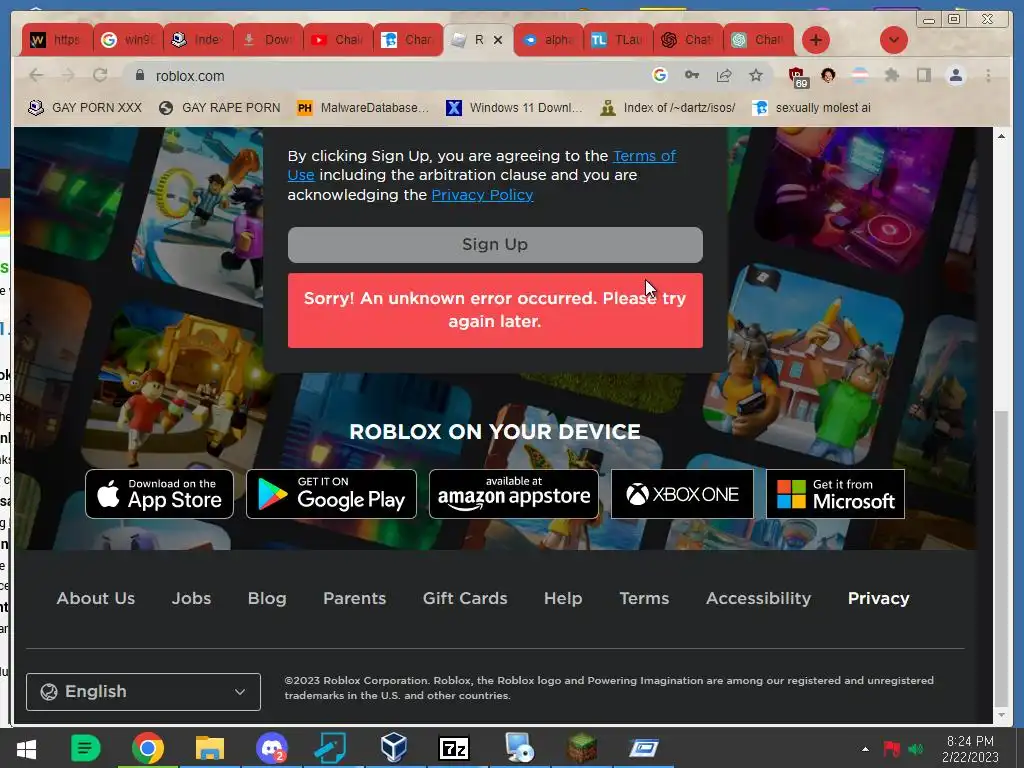Click the striped flag extension icon
Image resolution: width=1024 pixels, height=768 pixels.
pyautogui.click(x=860, y=76)
